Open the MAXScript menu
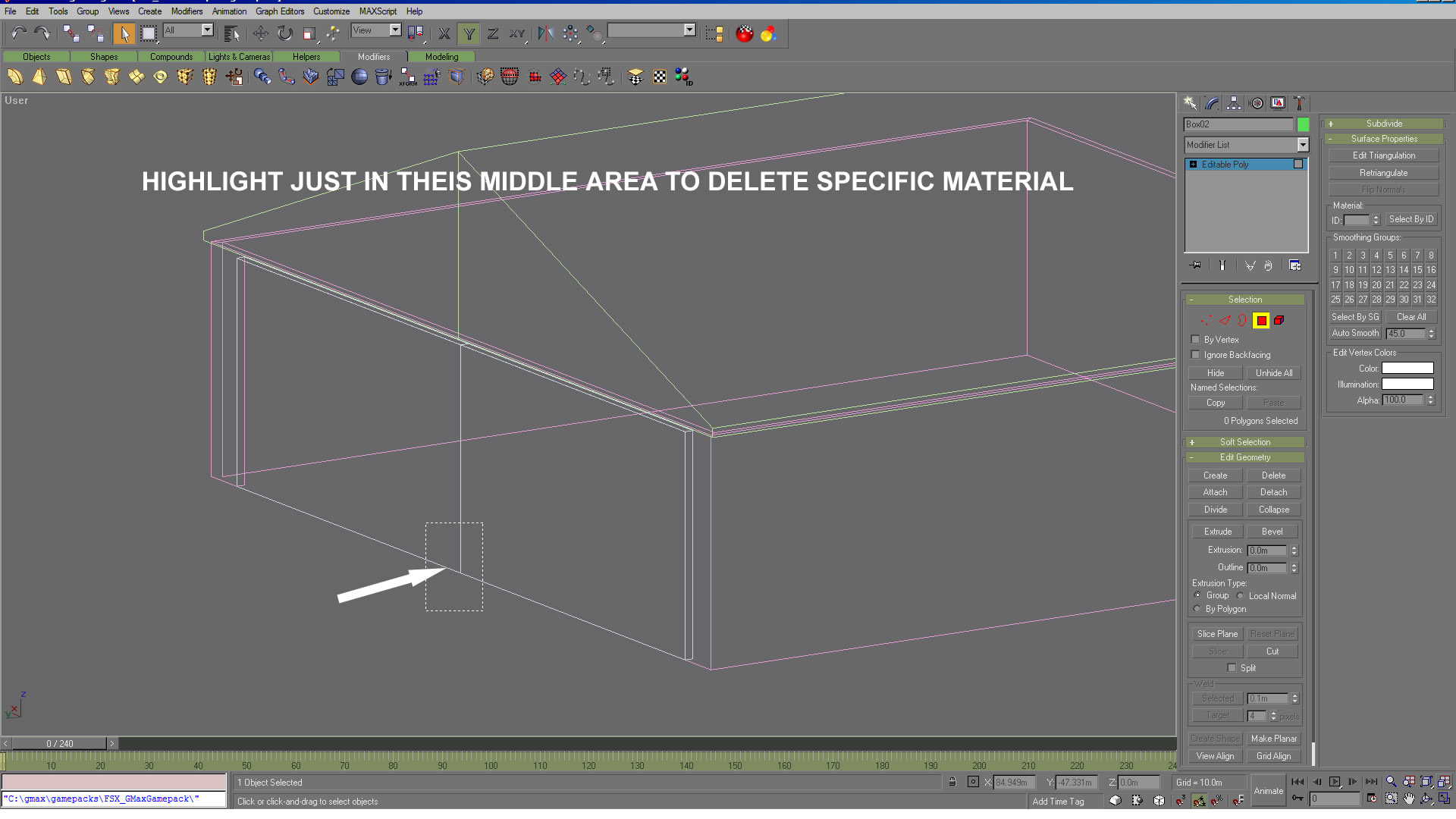The height and width of the screenshot is (819, 1456). click(378, 11)
